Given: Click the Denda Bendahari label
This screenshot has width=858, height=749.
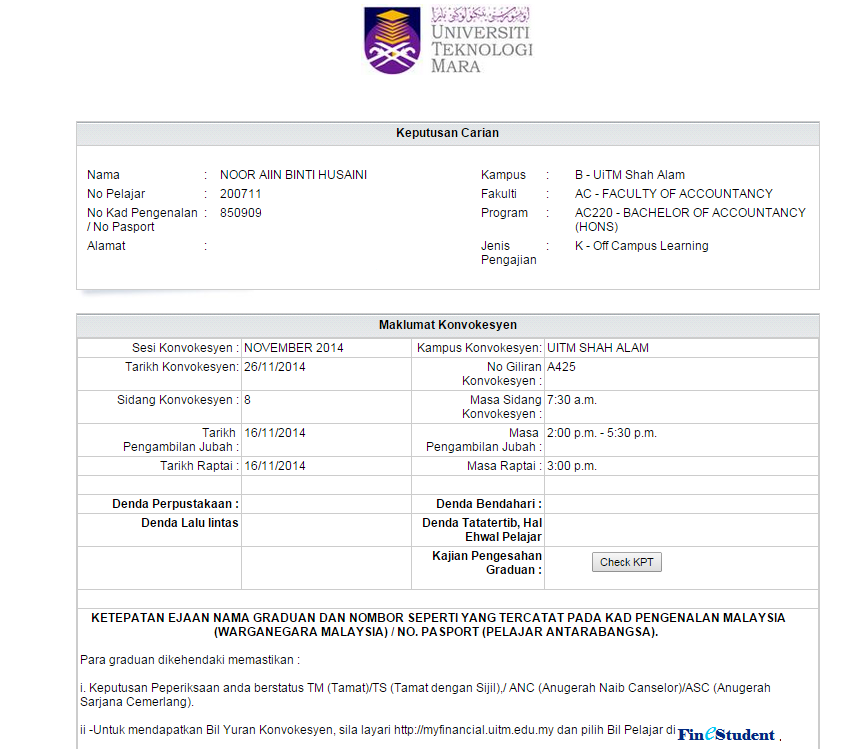Looking at the screenshot, I should click(489, 504).
